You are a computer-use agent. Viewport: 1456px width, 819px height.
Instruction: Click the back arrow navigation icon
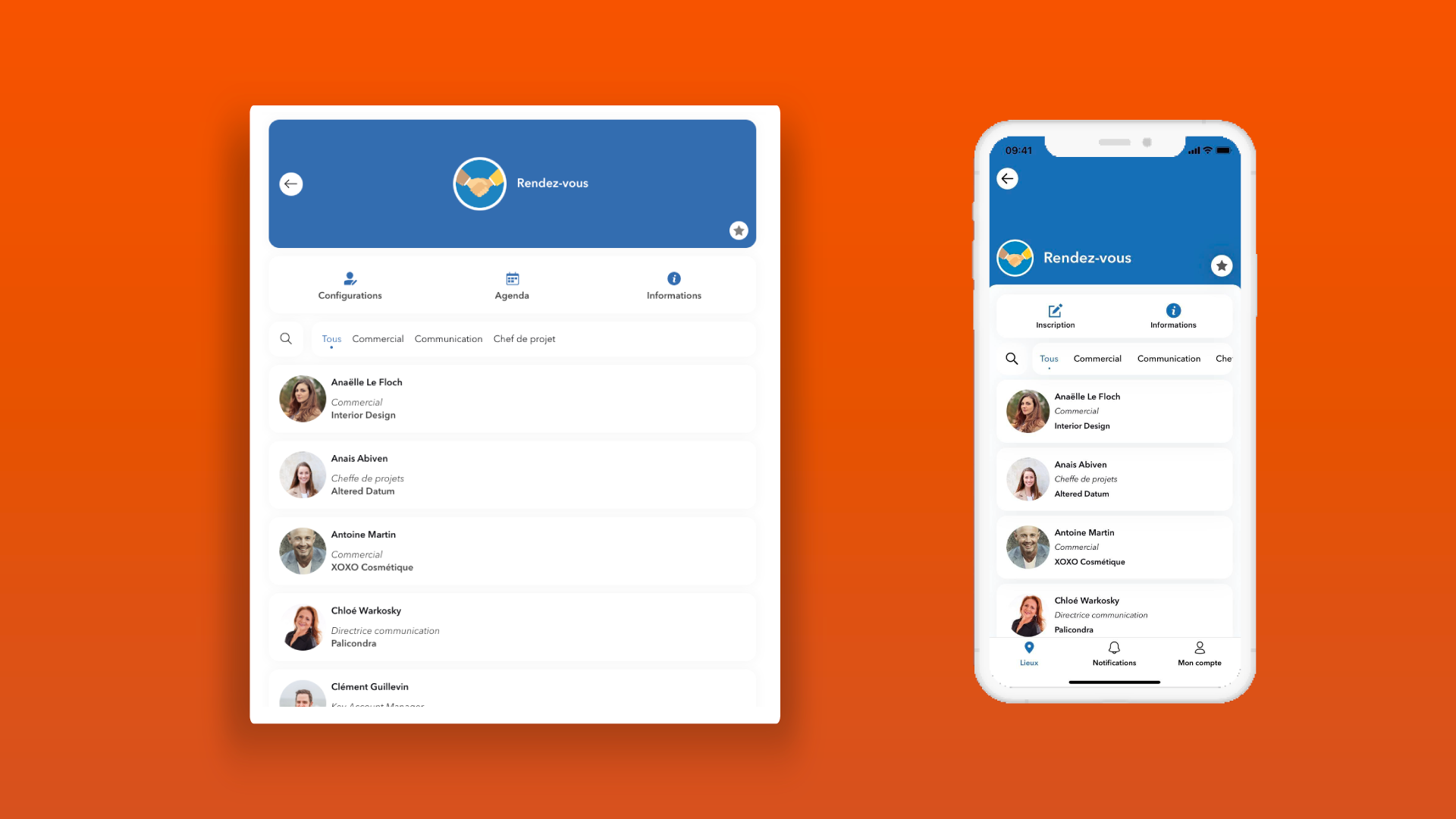(291, 183)
